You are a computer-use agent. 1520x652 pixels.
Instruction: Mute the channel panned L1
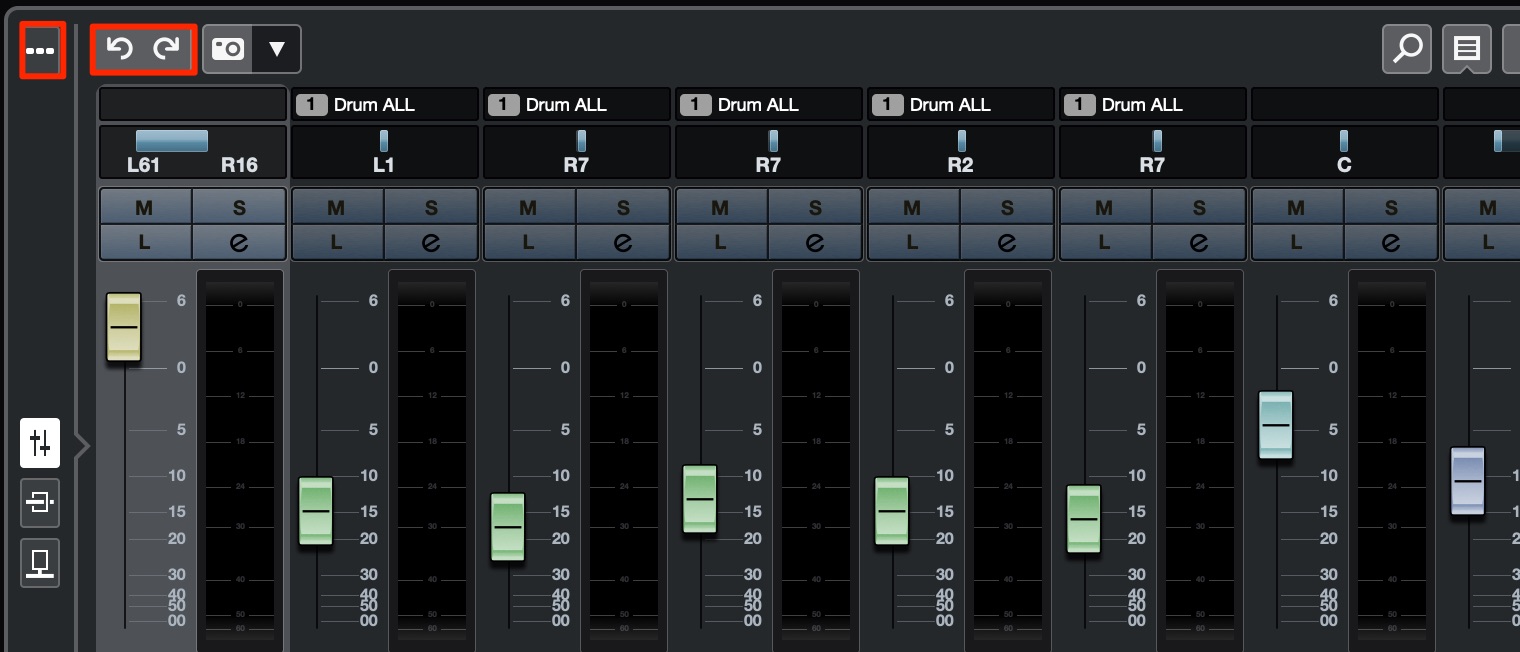click(336, 207)
